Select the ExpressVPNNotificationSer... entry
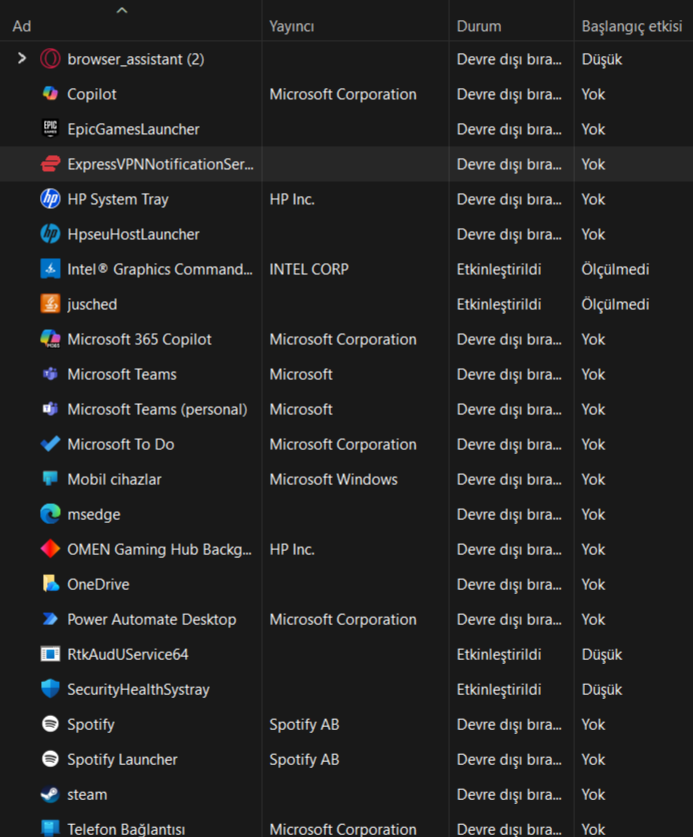 click(160, 164)
